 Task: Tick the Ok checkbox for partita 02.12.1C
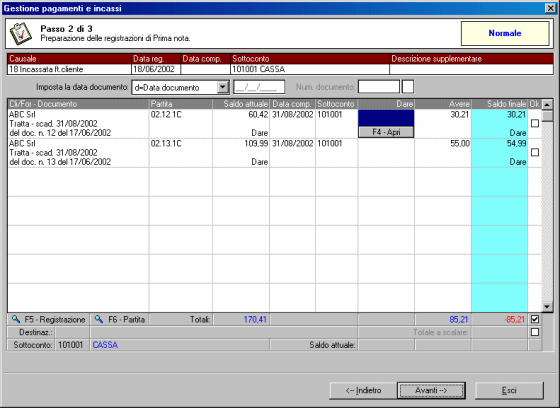point(535,123)
